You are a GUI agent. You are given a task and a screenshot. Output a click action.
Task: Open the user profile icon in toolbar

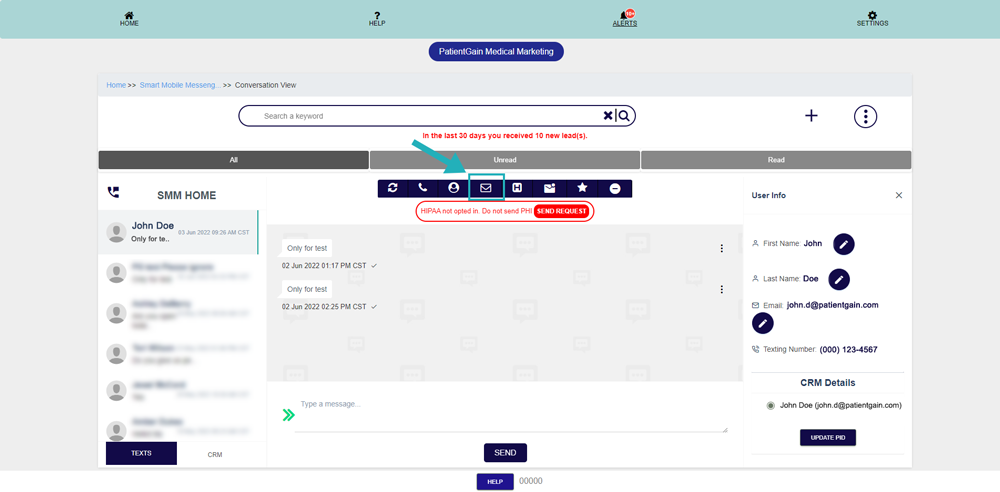pyautogui.click(x=453, y=188)
